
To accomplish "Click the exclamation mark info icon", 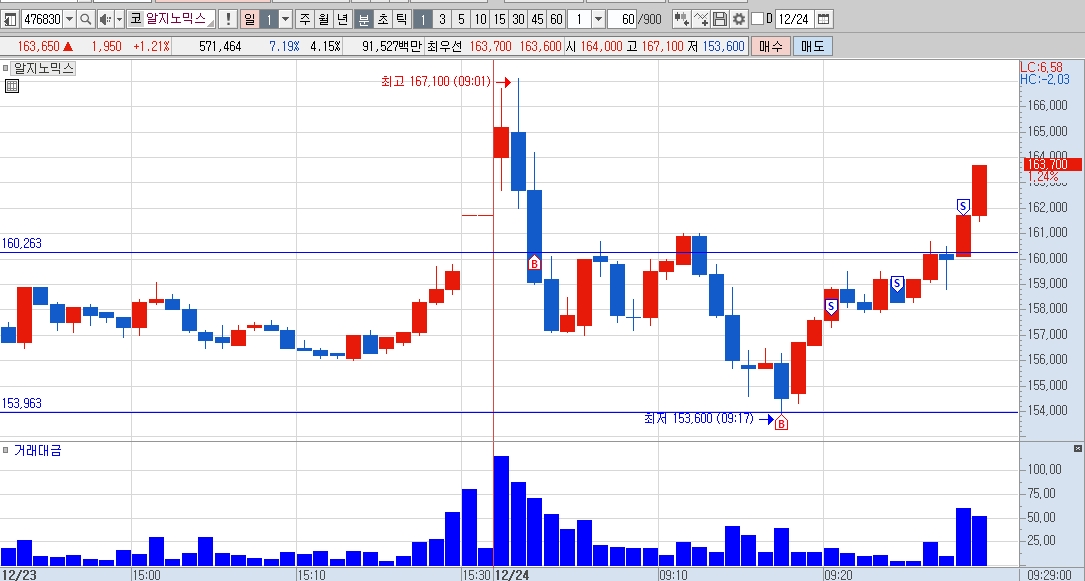I will click(228, 19).
